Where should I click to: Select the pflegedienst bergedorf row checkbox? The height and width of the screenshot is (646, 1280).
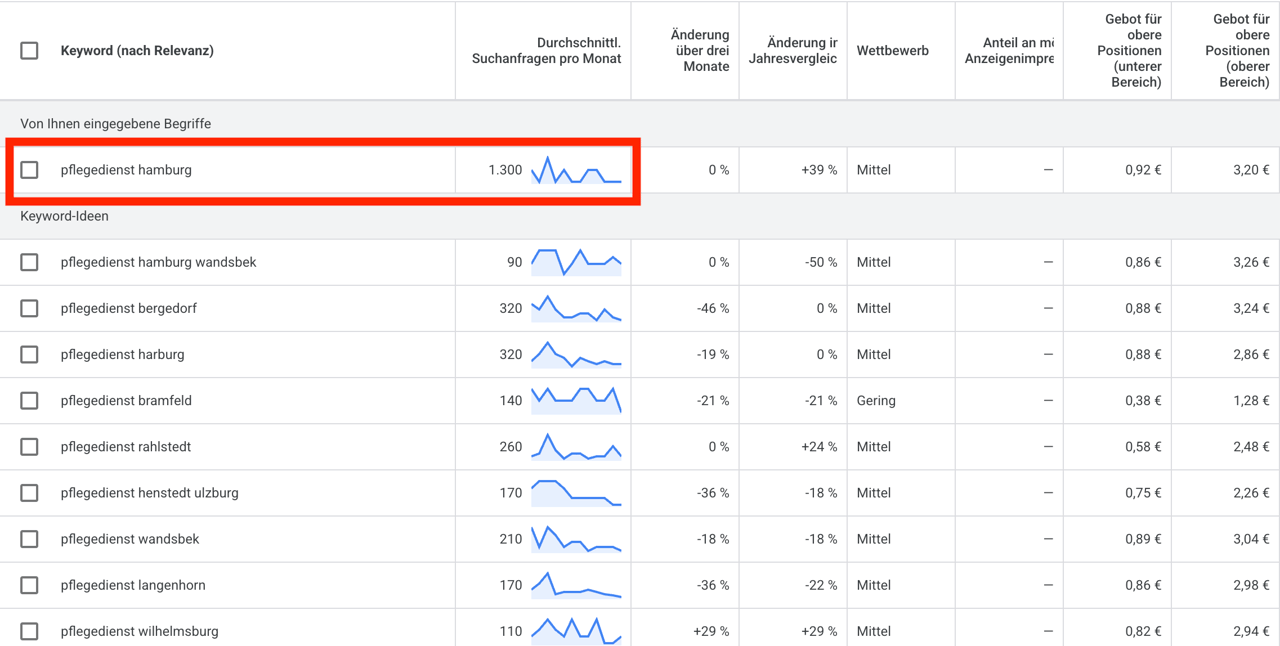click(x=29, y=308)
